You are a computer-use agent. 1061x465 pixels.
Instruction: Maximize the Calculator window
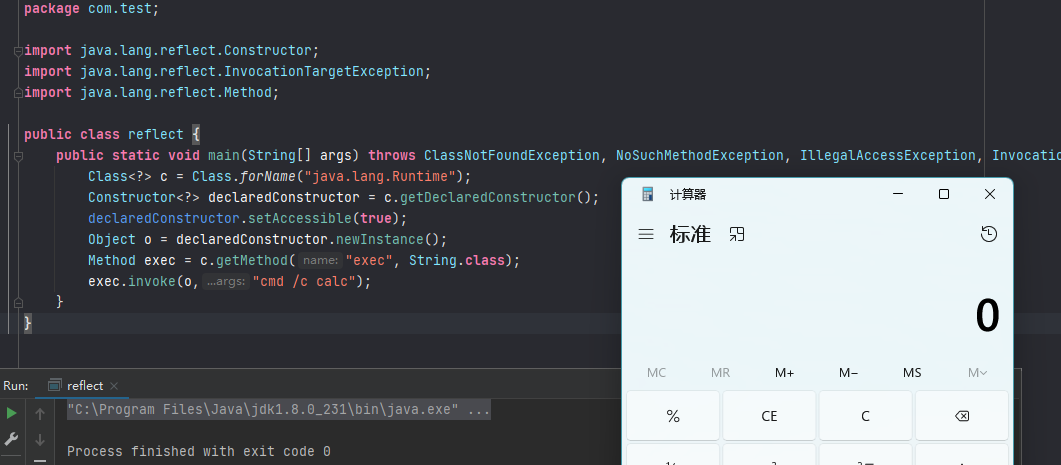pyautogui.click(x=944, y=194)
